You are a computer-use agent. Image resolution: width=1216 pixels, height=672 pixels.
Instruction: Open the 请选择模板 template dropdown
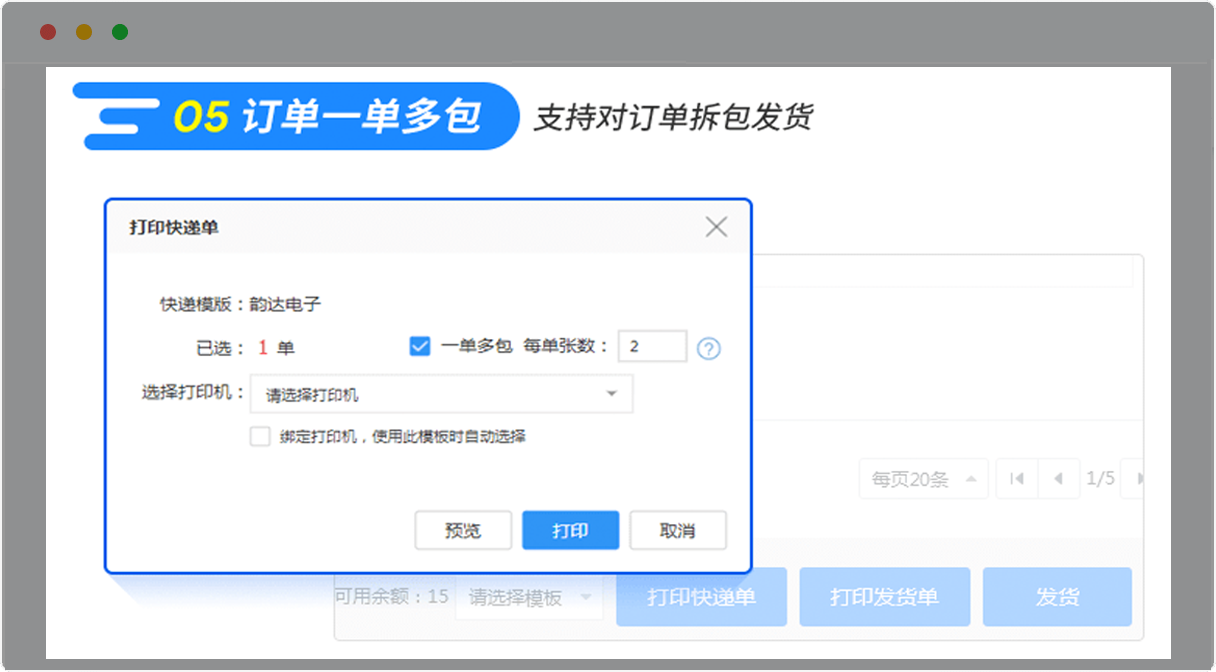pyautogui.click(x=529, y=598)
